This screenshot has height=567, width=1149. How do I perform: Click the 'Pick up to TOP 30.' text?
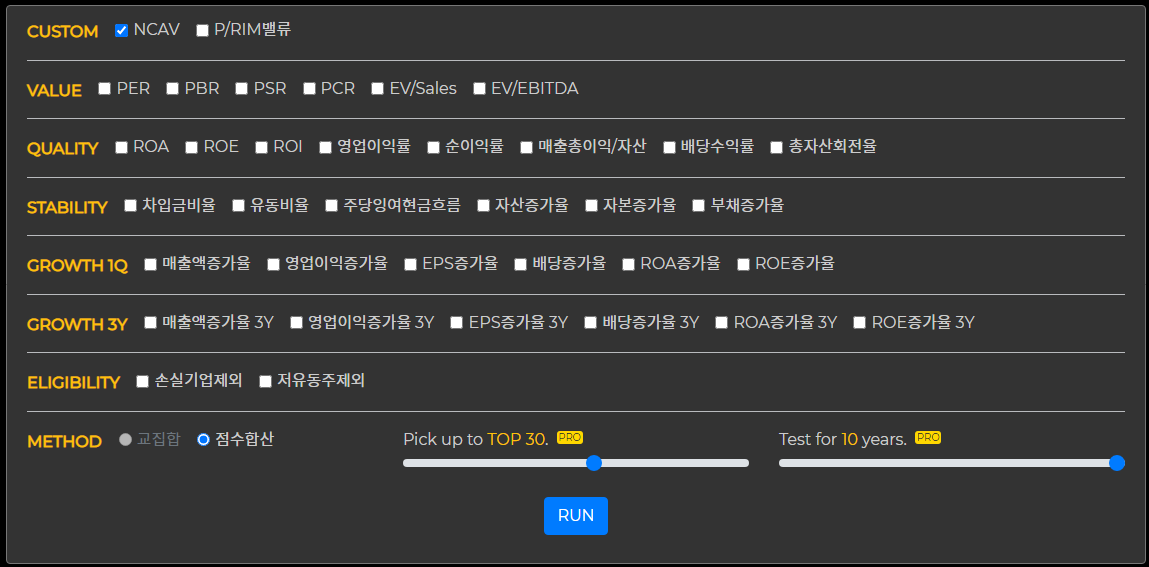click(x=476, y=440)
